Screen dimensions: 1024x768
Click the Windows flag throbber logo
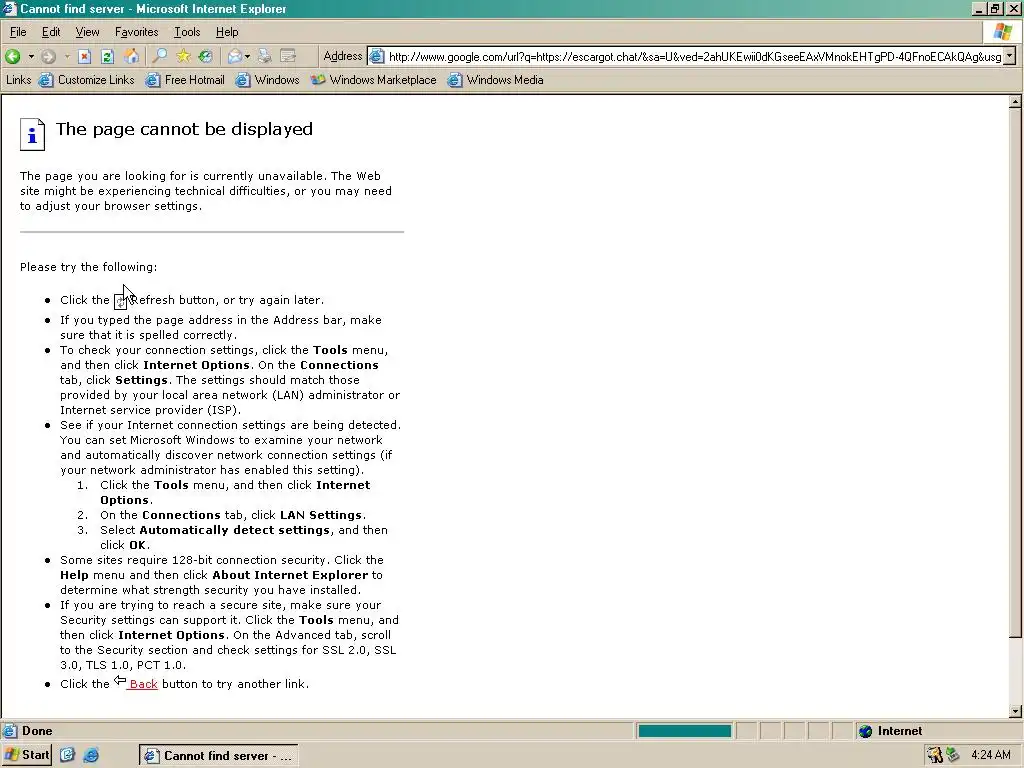point(1003,31)
